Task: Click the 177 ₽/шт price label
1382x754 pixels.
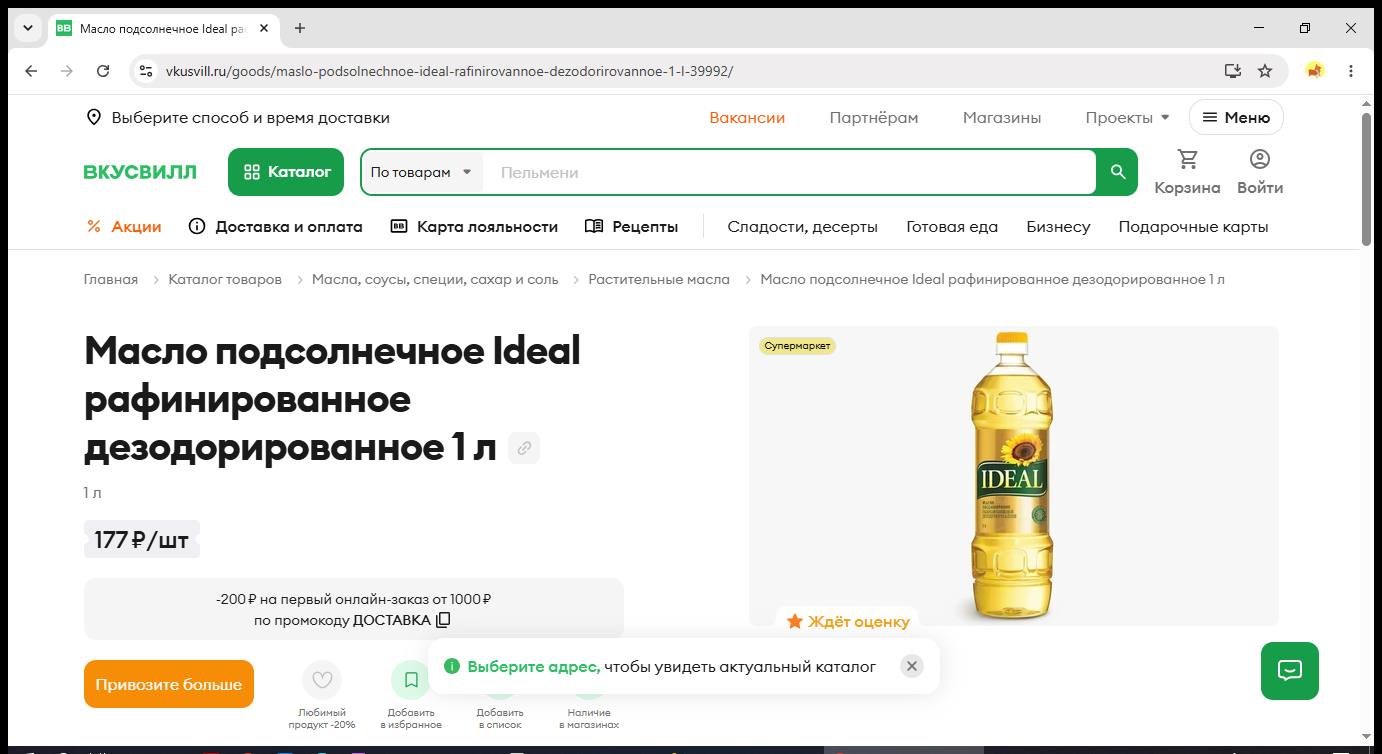Action: click(x=142, y=540)
